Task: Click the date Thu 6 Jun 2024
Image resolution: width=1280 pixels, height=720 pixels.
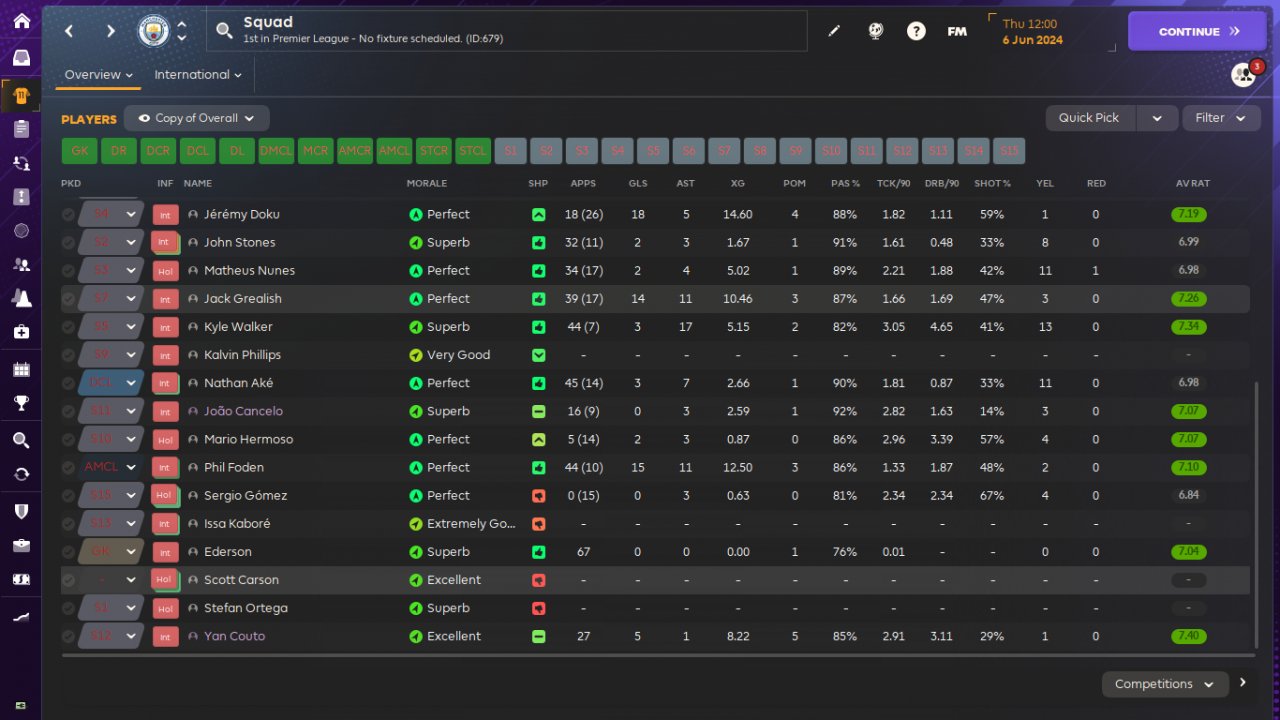Action: tap(1034, 32)
